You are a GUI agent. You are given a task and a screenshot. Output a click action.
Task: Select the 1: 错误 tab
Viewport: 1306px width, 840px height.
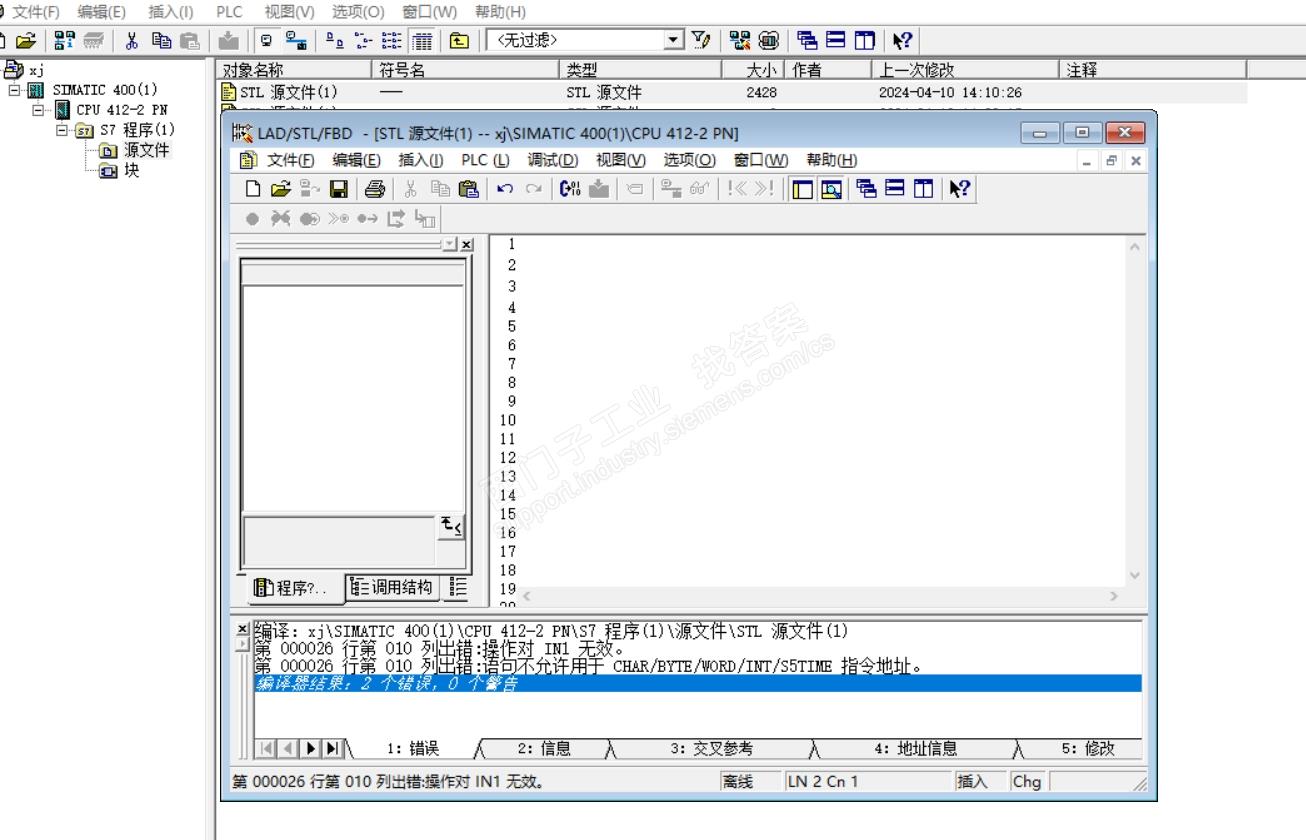pos(412,748)
